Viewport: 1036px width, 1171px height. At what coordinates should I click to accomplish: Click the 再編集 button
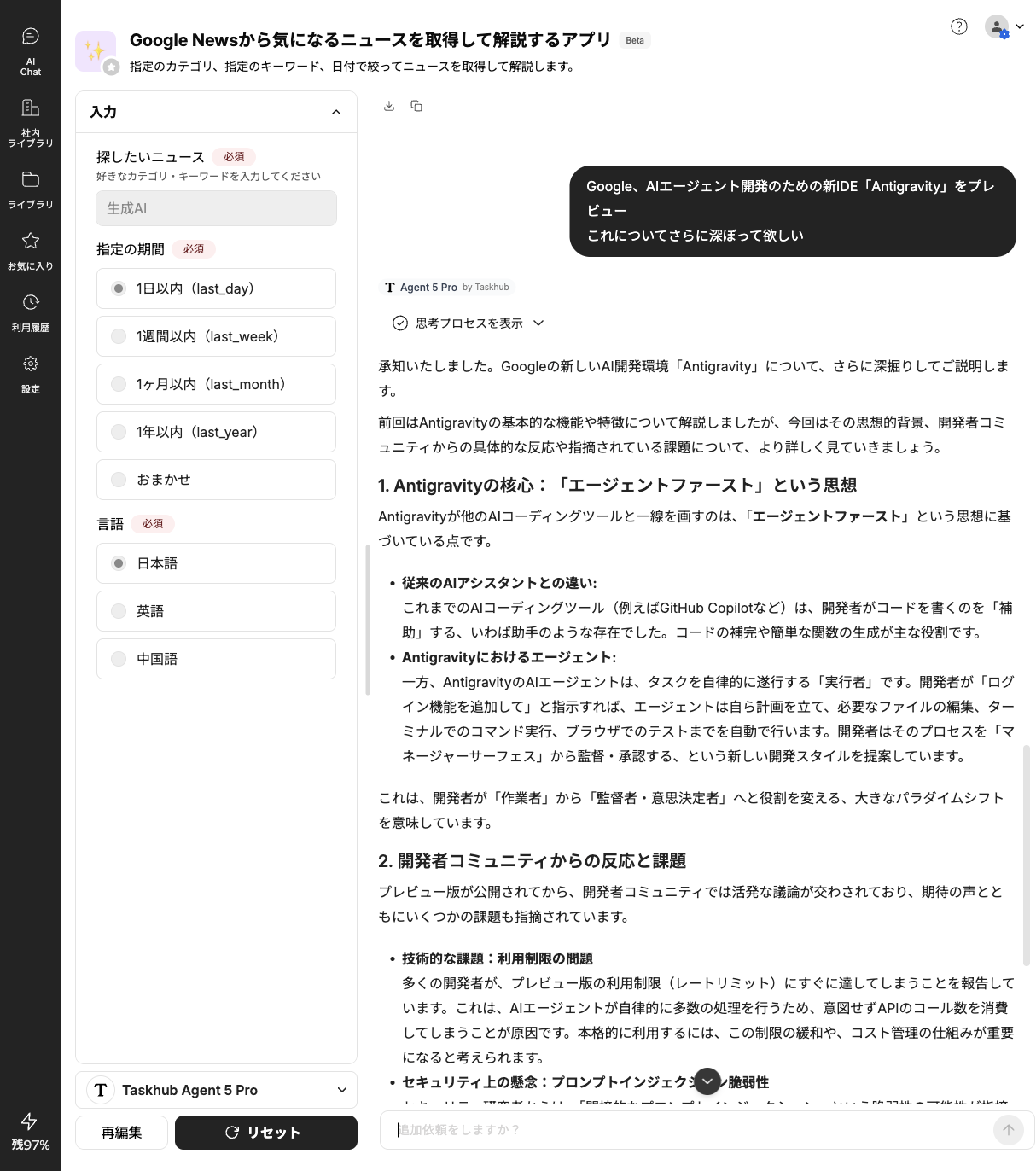click(x=122, y=1133)
